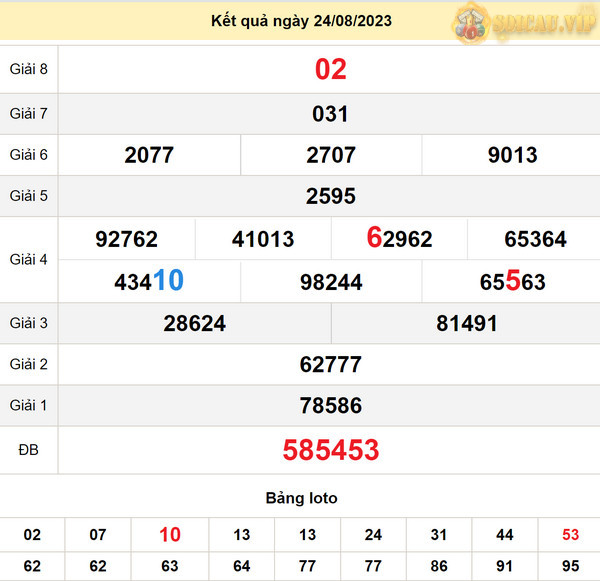The height and width of the screenshot is (581, 600).
Task: Select the Giải 1 number 78586
Action: point(330,406)
